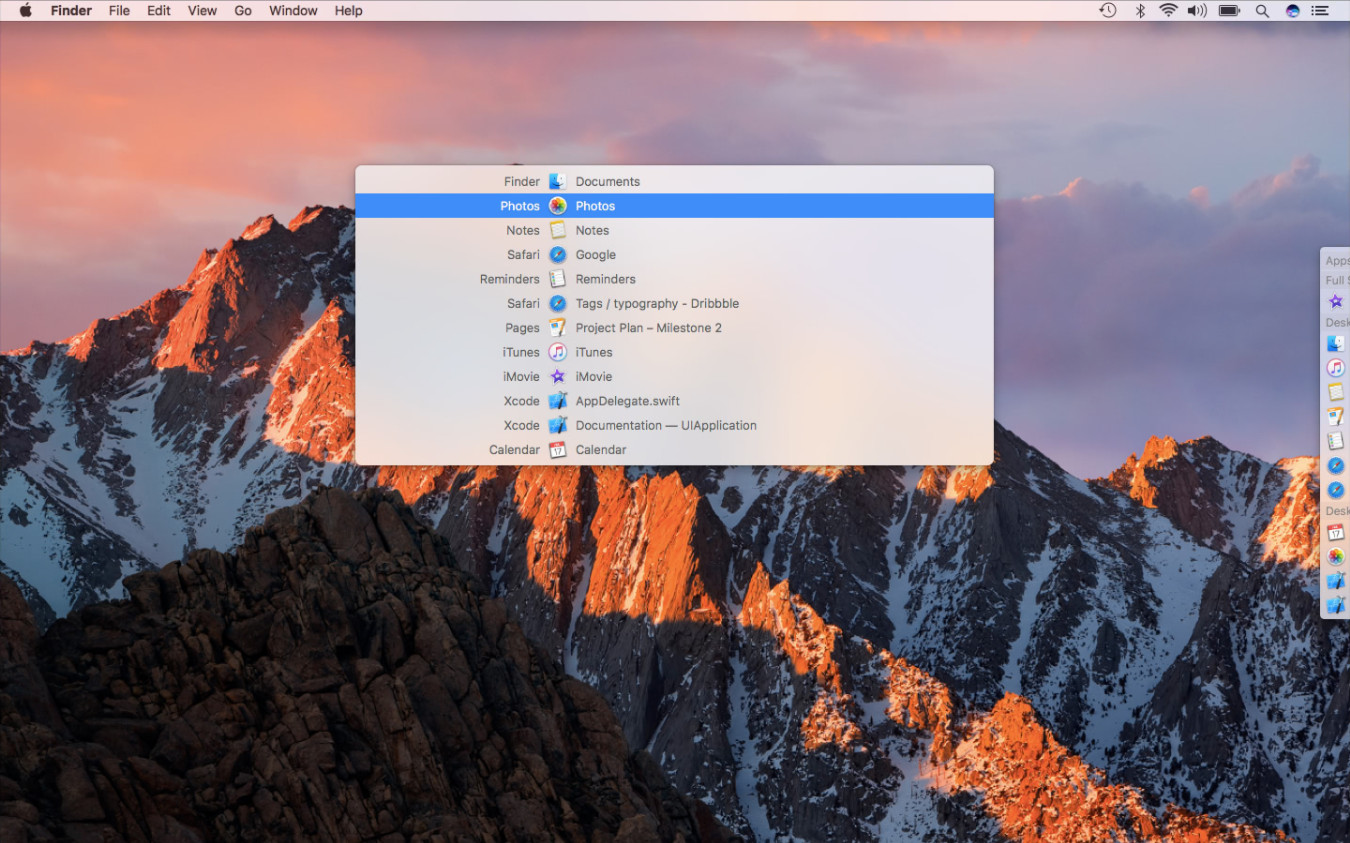The height and width of the screenshot is (843, 1350).
Task: Pick the Notes icon in the switcher list
Action: pos(558,230)
